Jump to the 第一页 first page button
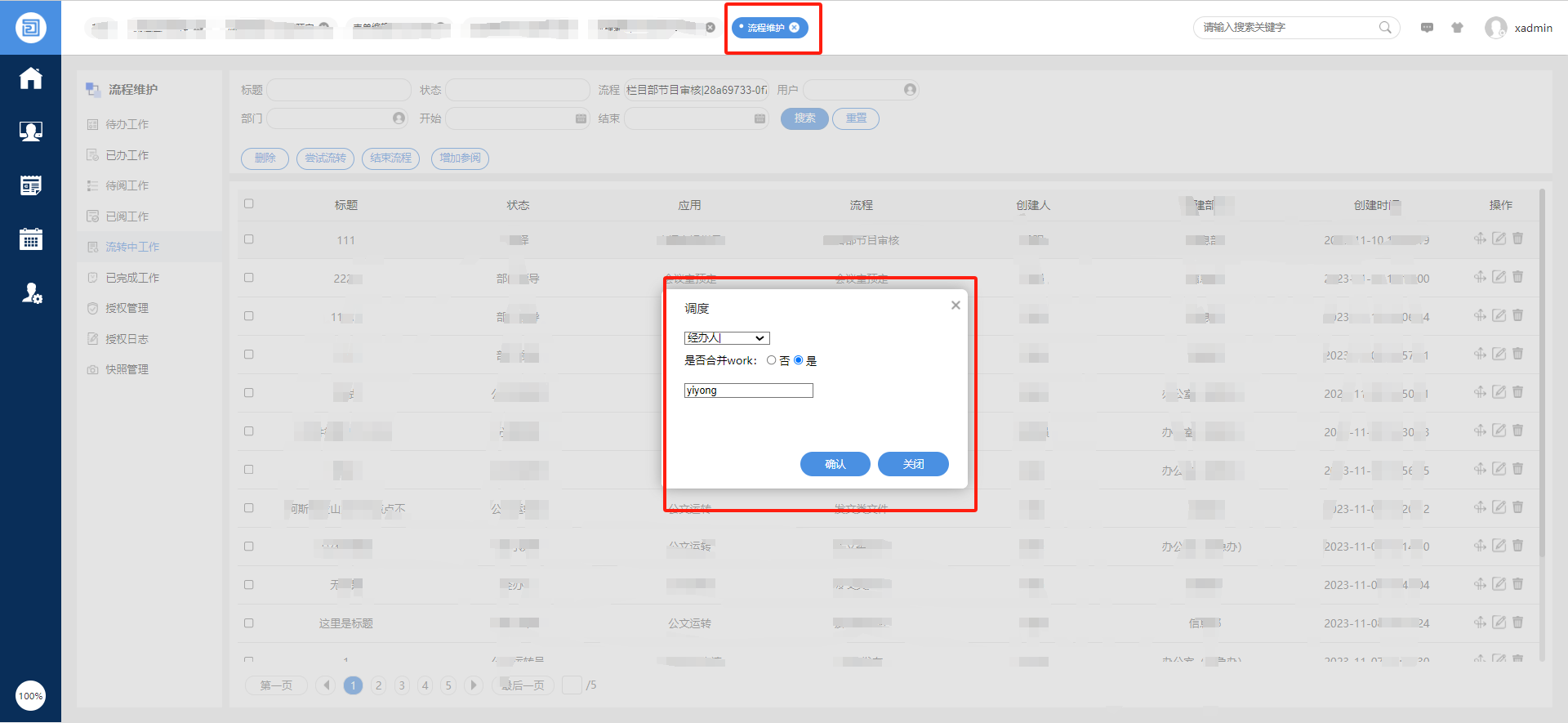 pyautogui.click(x=276, y=685)
